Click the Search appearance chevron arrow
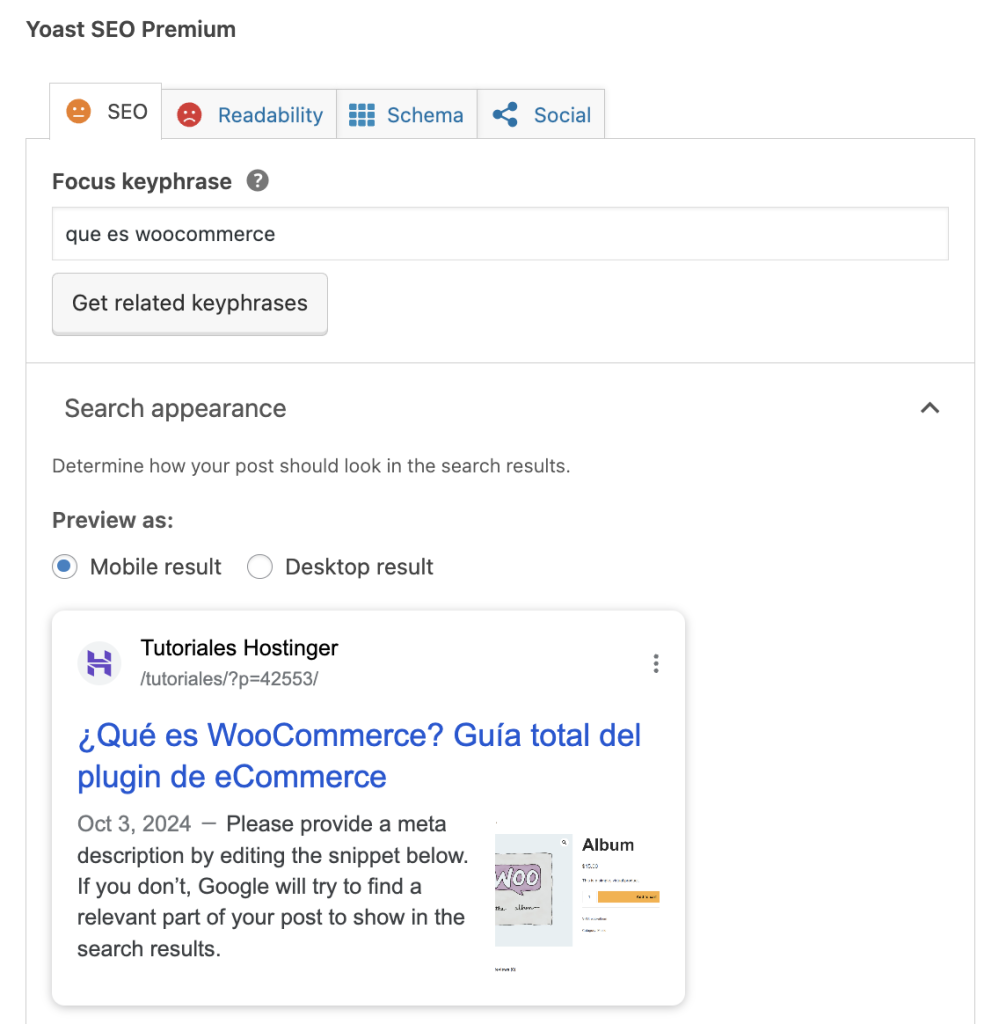This screenshot has width=999, height=1024. [x=930, y=408]
